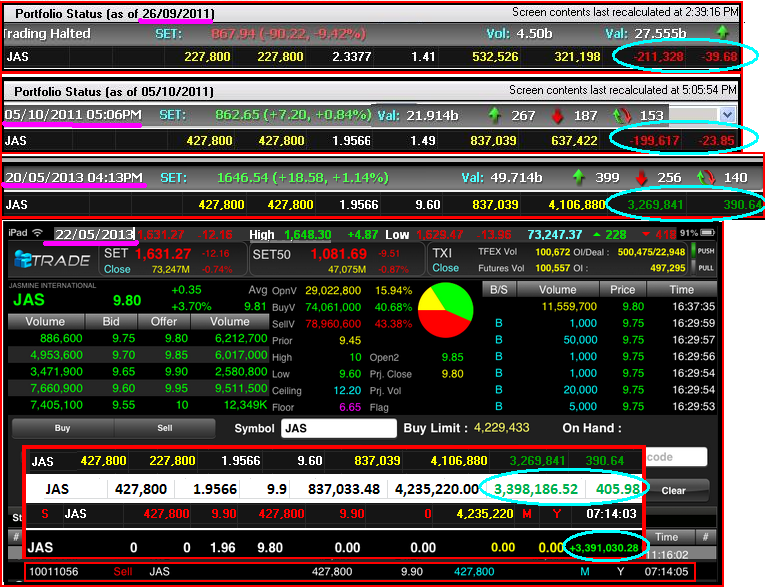Select the Buy tab
The height and width of the screenshot is (588, 765).
tap(62, 428)
